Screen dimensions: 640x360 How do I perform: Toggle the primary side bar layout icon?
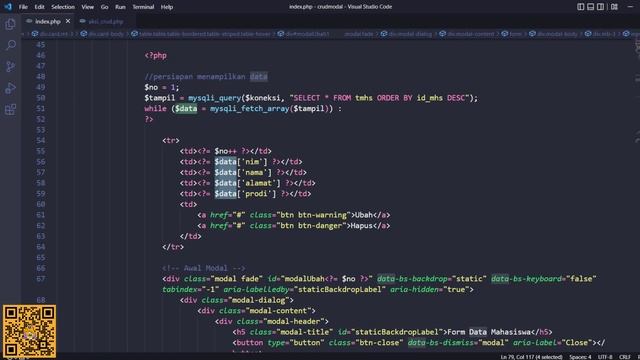coord(580,7)
